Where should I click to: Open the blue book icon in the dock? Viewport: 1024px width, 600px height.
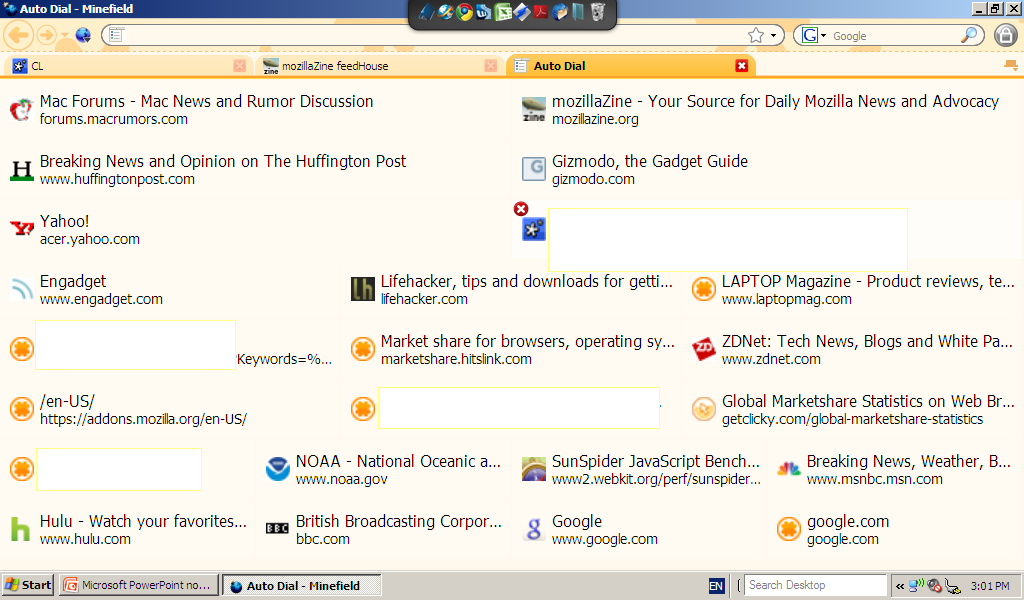(x=426, y=12)
